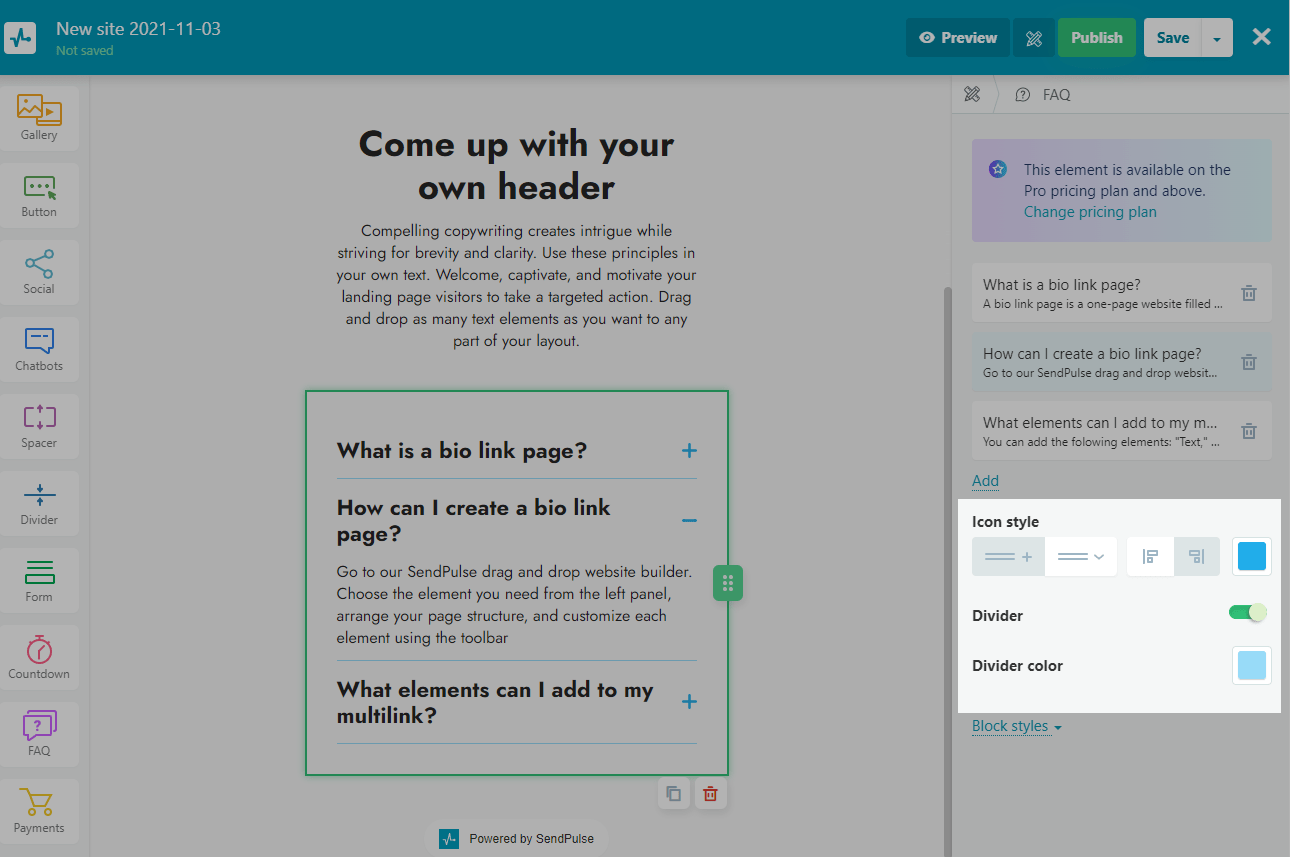Select the Spacer element icon
The height and width of the screenshot is (857, 1290).
39,425
